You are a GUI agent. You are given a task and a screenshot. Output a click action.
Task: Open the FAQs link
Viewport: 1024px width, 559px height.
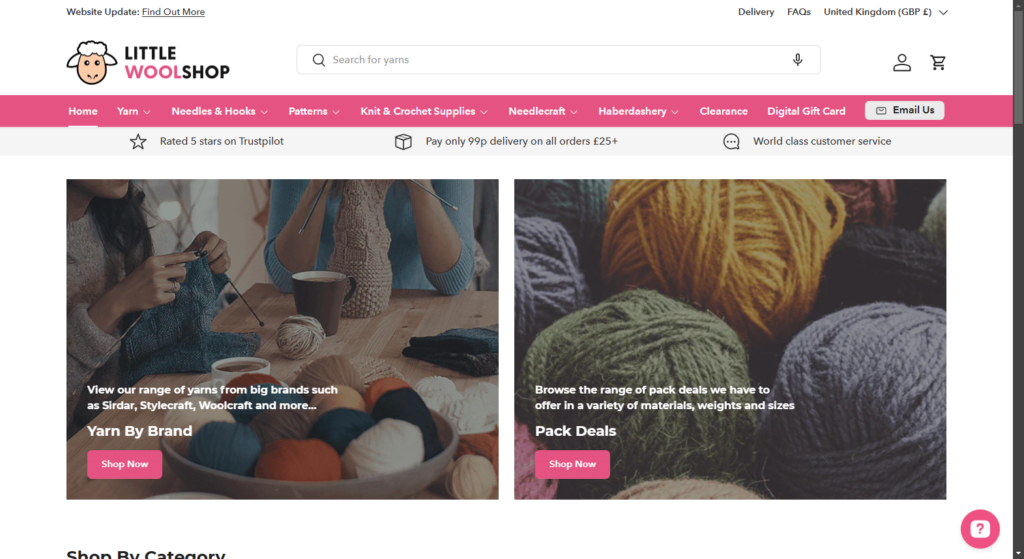[799, 12]
